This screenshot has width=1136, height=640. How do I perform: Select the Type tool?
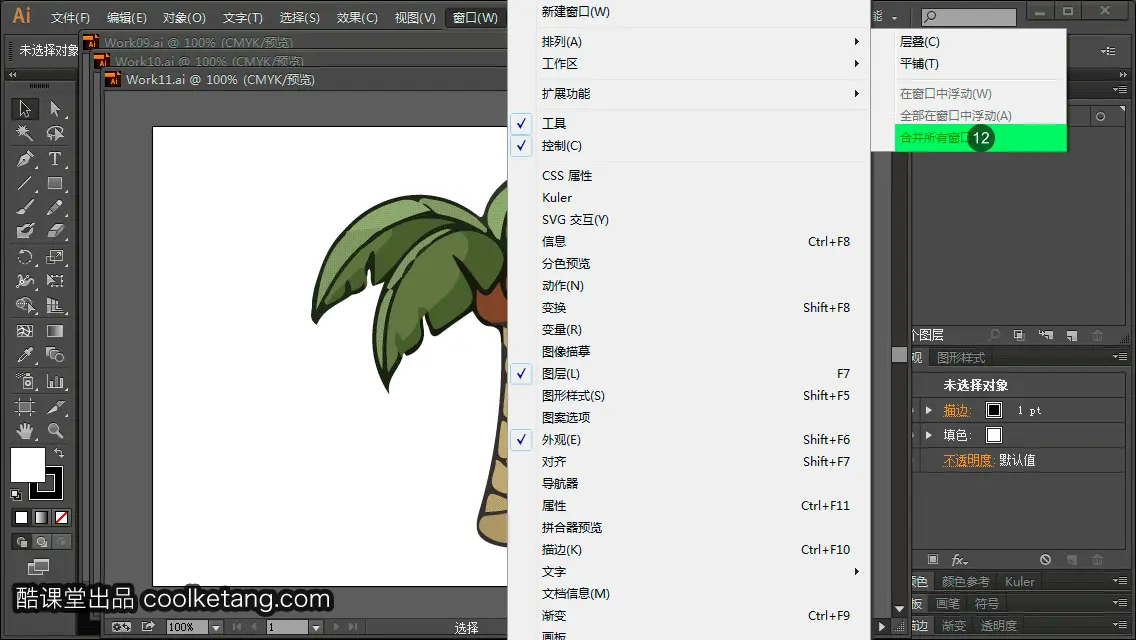pyautogui.click(x=55, y=158)
